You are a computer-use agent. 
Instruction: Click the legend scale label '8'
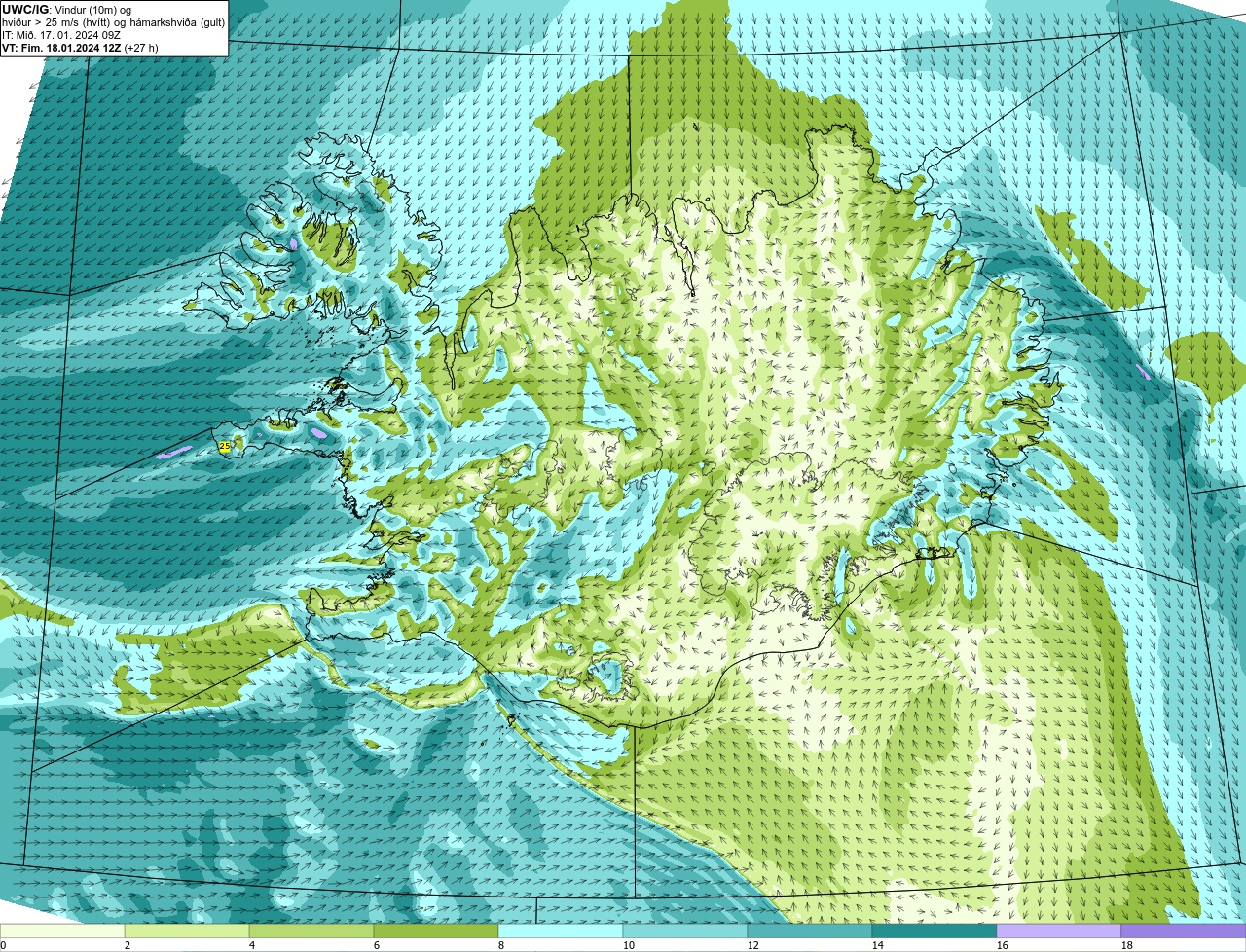click(500, 945)
